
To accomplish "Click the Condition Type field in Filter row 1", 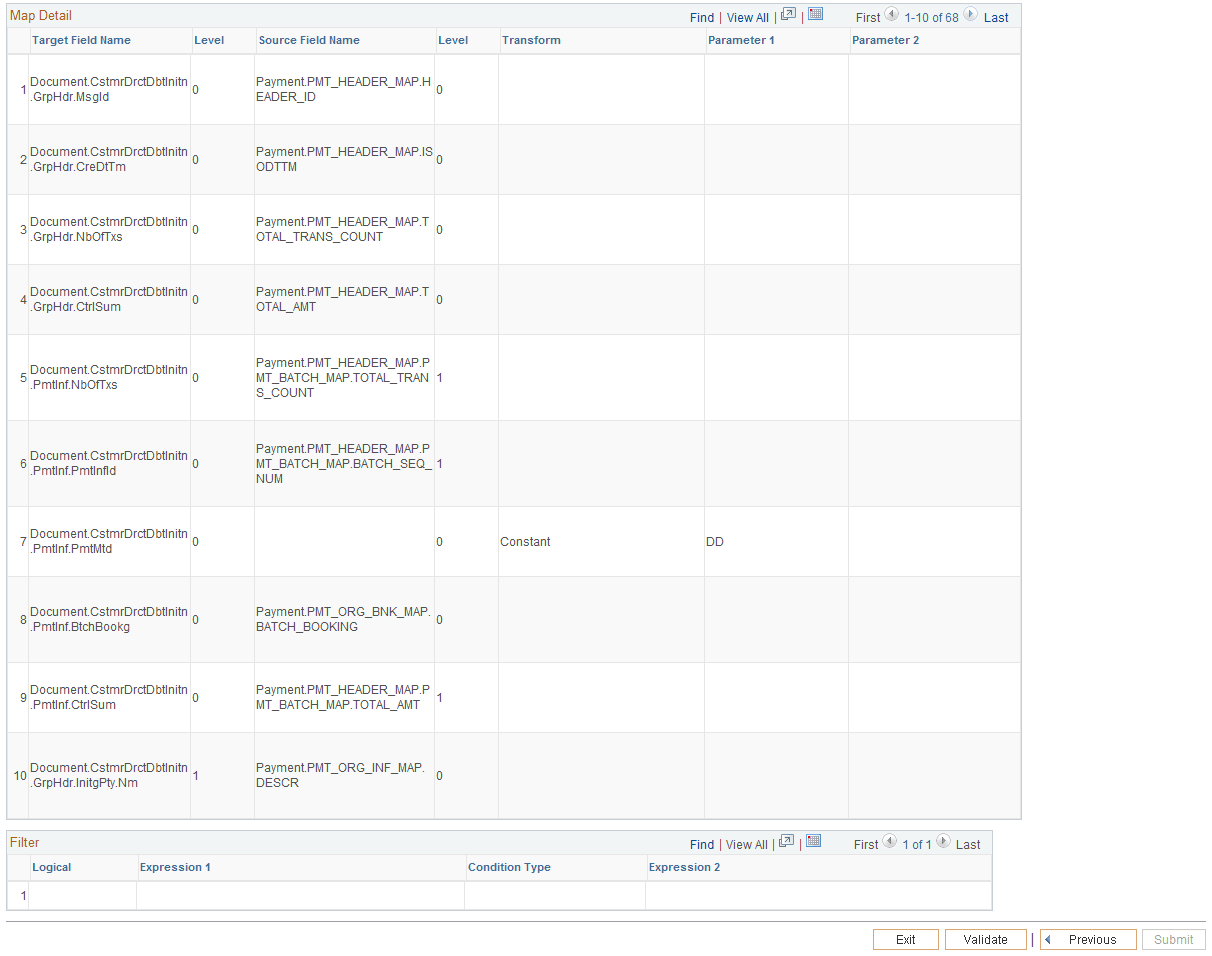I will point(555,895).
